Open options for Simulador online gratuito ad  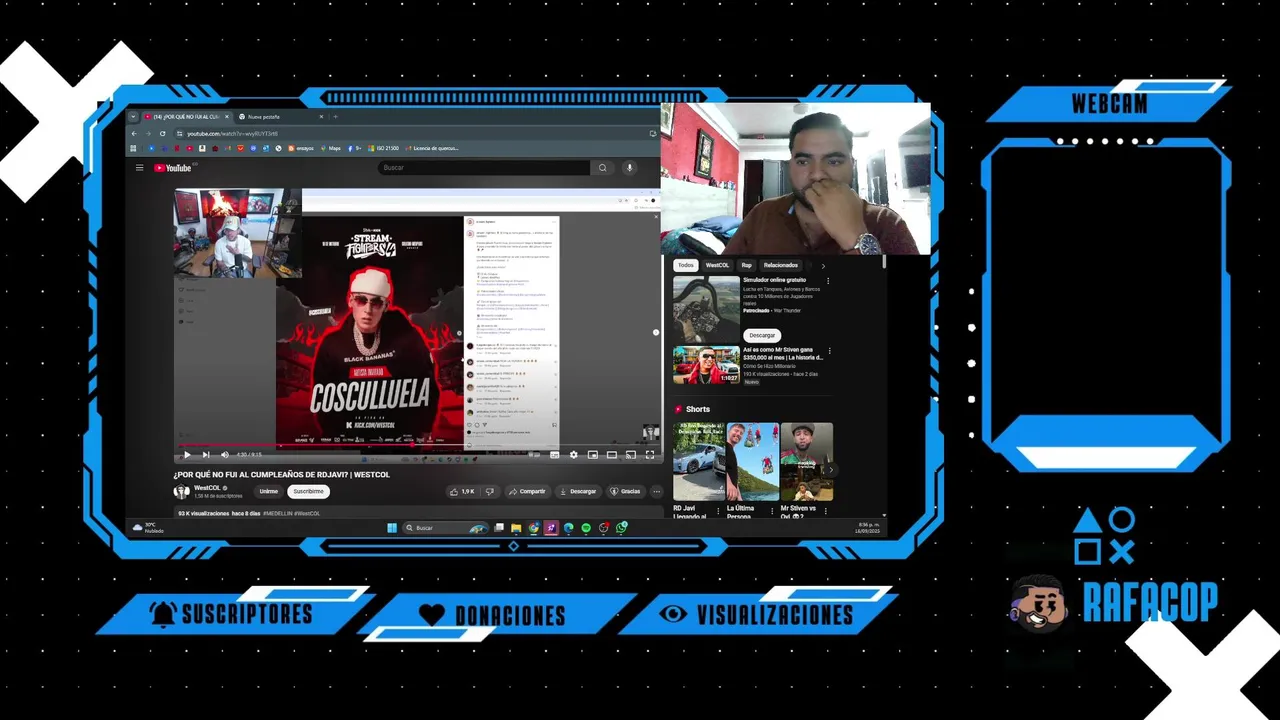pyautogui.click(x=828, y=281)
